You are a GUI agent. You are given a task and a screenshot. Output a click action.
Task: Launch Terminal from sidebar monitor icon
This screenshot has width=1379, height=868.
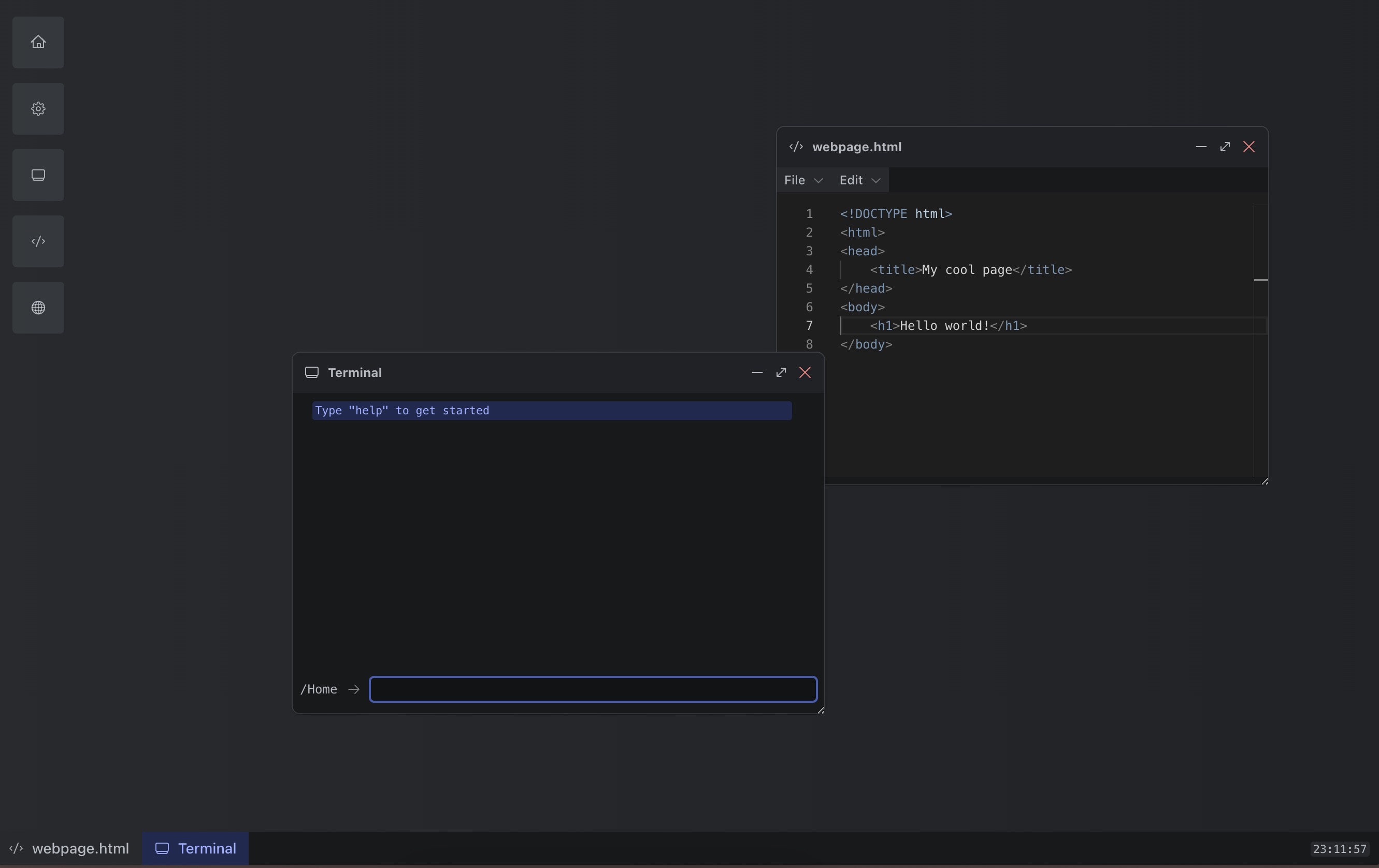pyautogui.click(x=38, y=175)
